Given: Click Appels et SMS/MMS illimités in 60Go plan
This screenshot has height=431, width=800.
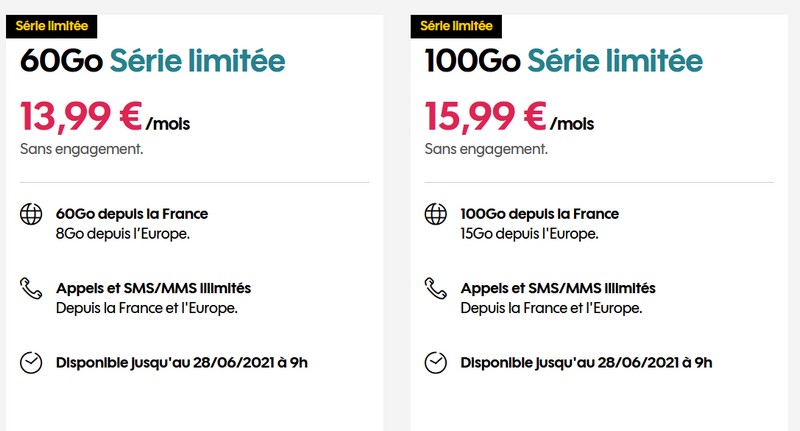Looking at the screenshot, I should tap(153, 288).
